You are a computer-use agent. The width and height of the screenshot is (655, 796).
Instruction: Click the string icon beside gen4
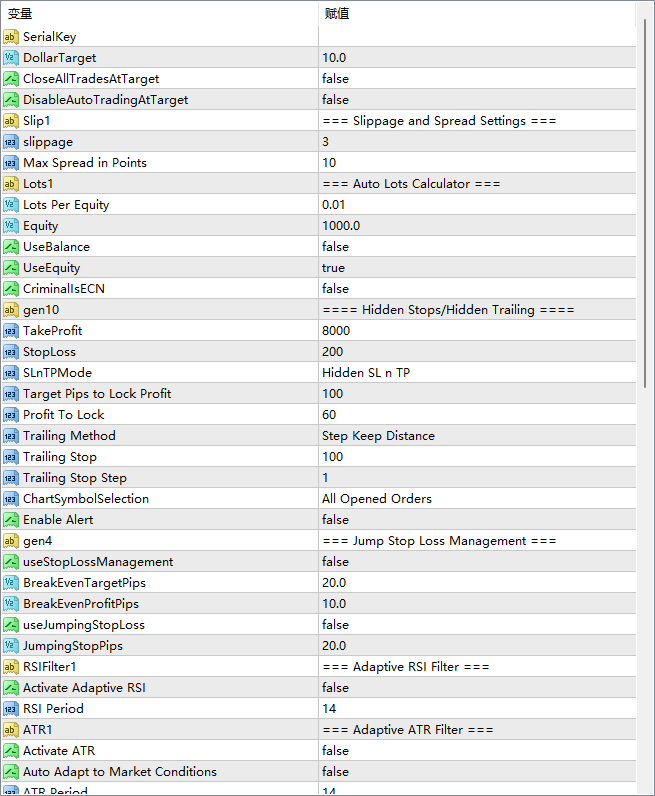[11, 541]
